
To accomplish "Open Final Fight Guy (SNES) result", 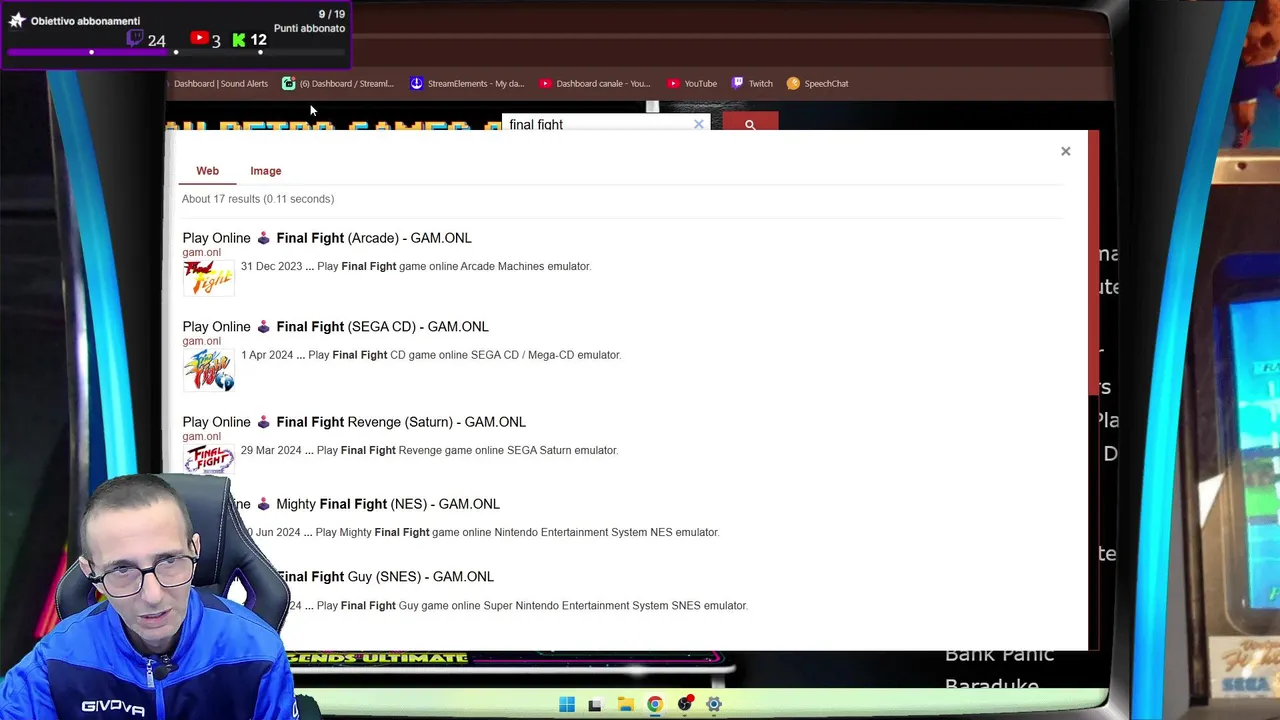I will pos(385,577).
